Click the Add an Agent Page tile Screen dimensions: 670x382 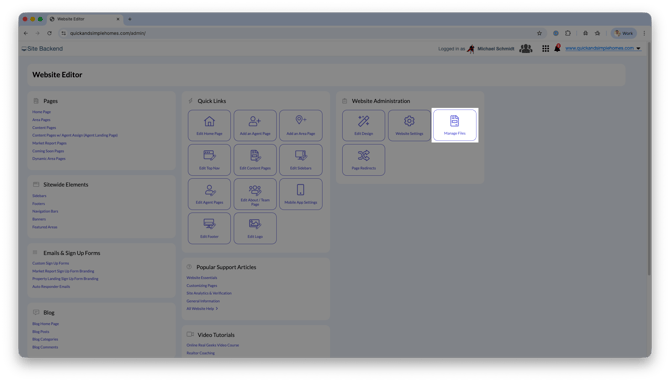255,125
